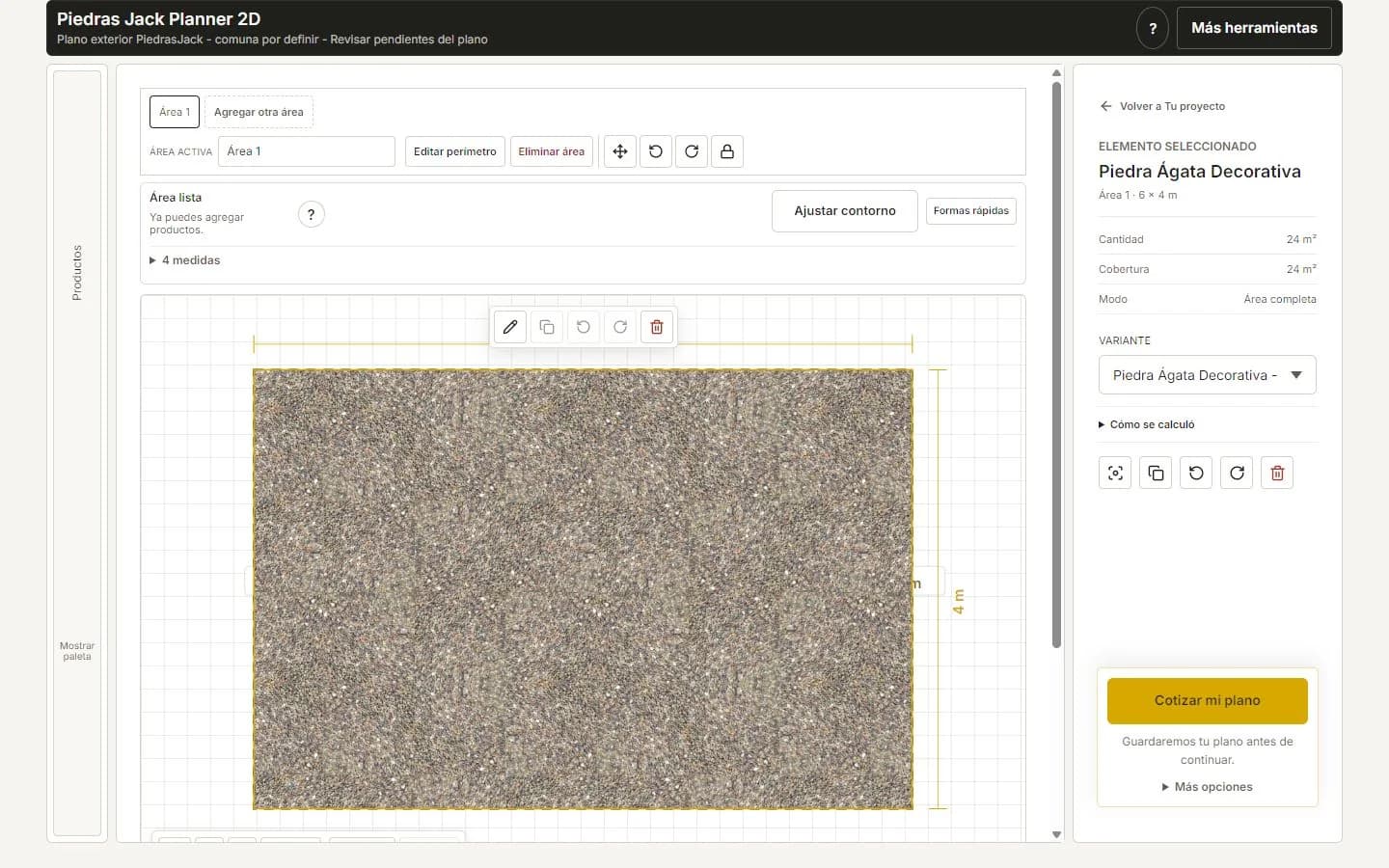Click the move icon beside Eliminar área
The image size is (1389, 868).
[620, 151]
